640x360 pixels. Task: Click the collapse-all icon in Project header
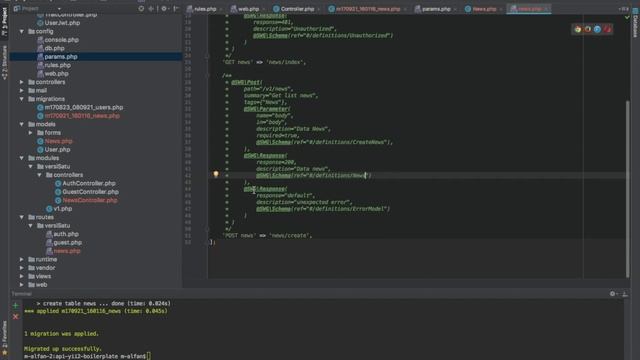tap(151, 9)
